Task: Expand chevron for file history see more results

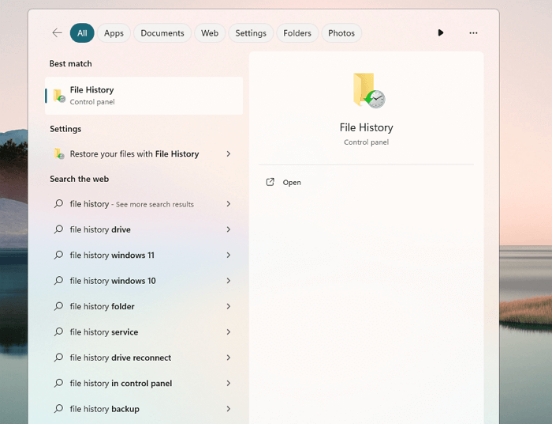Action: (229, 204)
